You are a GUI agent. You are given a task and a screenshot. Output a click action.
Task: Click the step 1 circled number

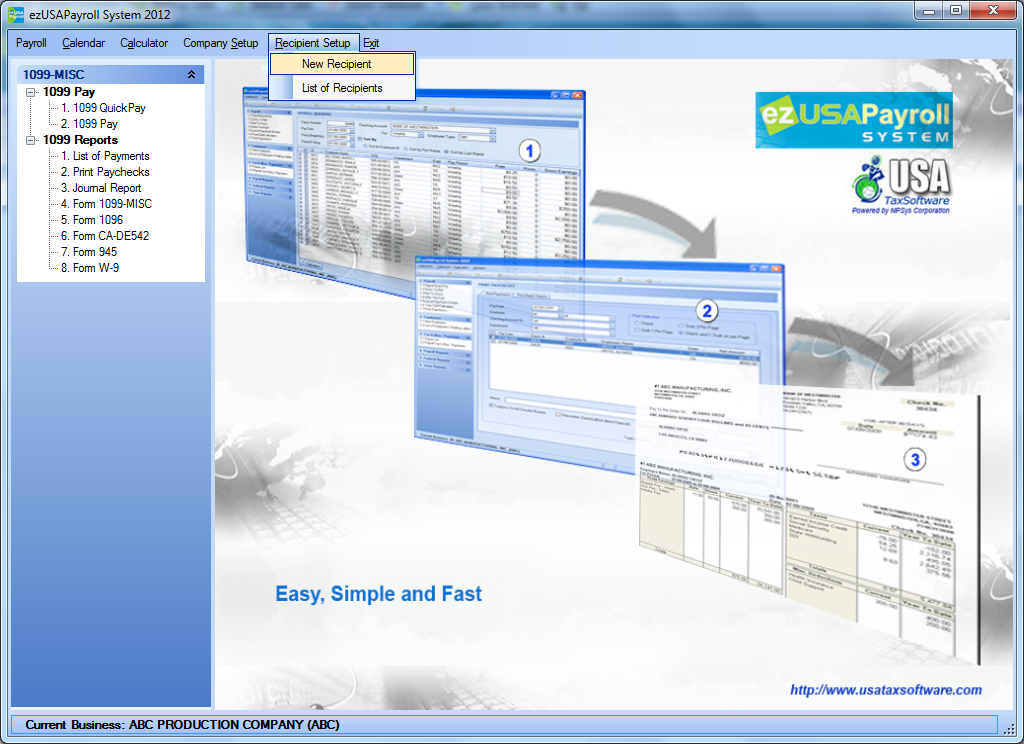pyautogui.click(x=529, y=151)
